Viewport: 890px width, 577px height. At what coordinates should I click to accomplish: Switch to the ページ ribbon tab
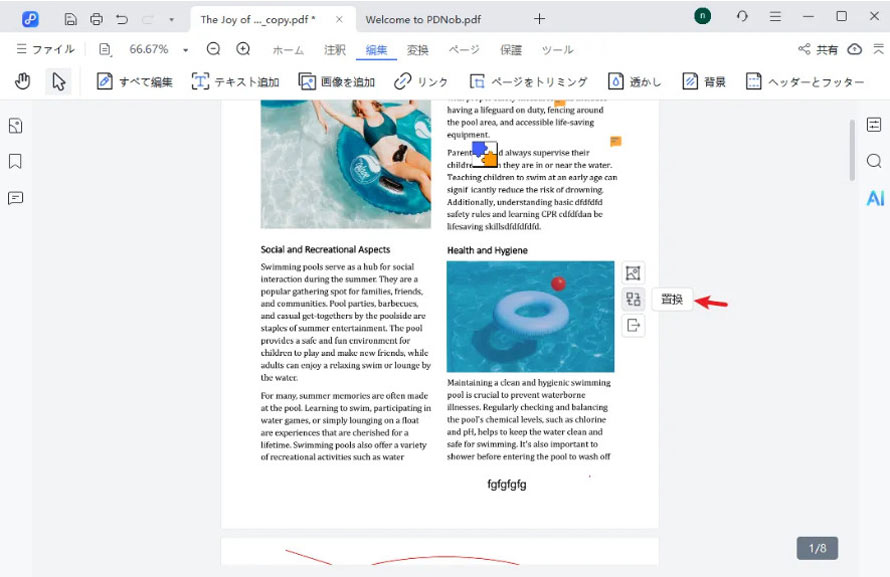pos(464,50)
